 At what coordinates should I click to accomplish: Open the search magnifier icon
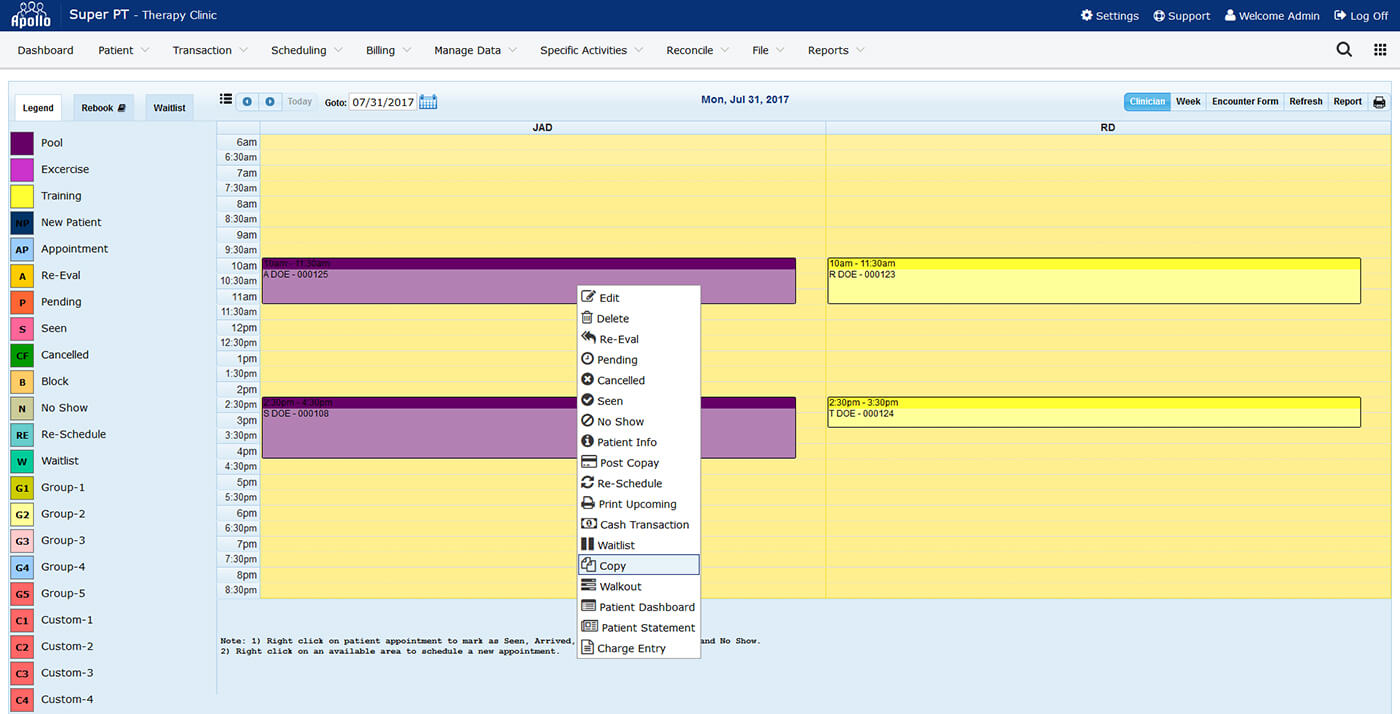(x=1344, y=50)
